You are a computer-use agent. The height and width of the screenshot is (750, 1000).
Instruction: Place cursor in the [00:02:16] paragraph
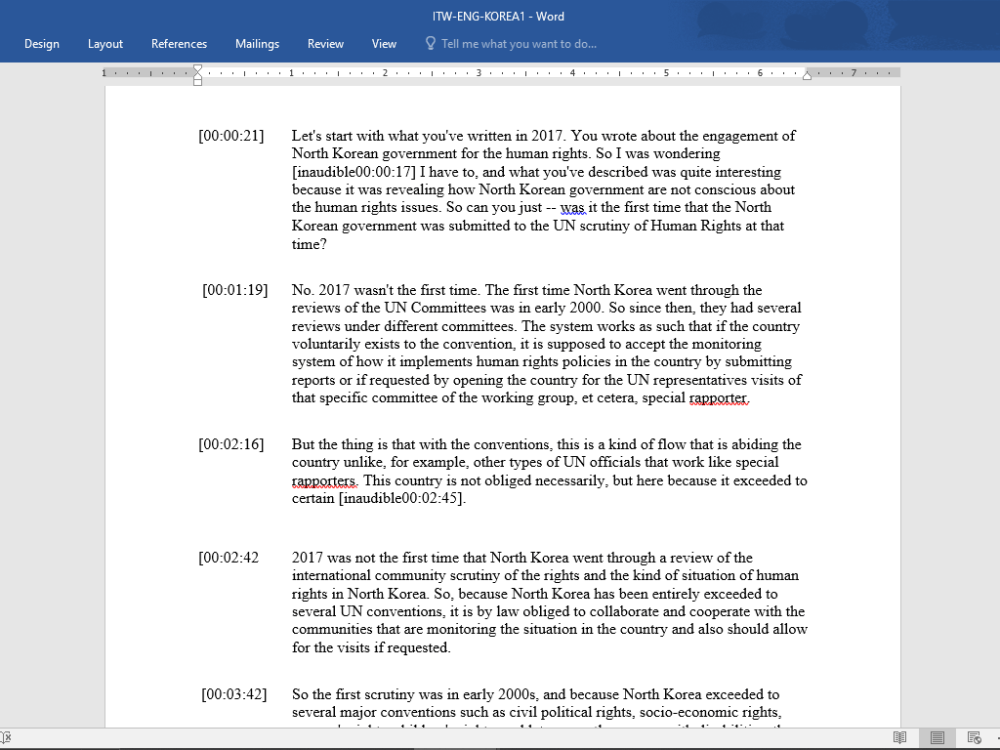(x=500, y=462)
